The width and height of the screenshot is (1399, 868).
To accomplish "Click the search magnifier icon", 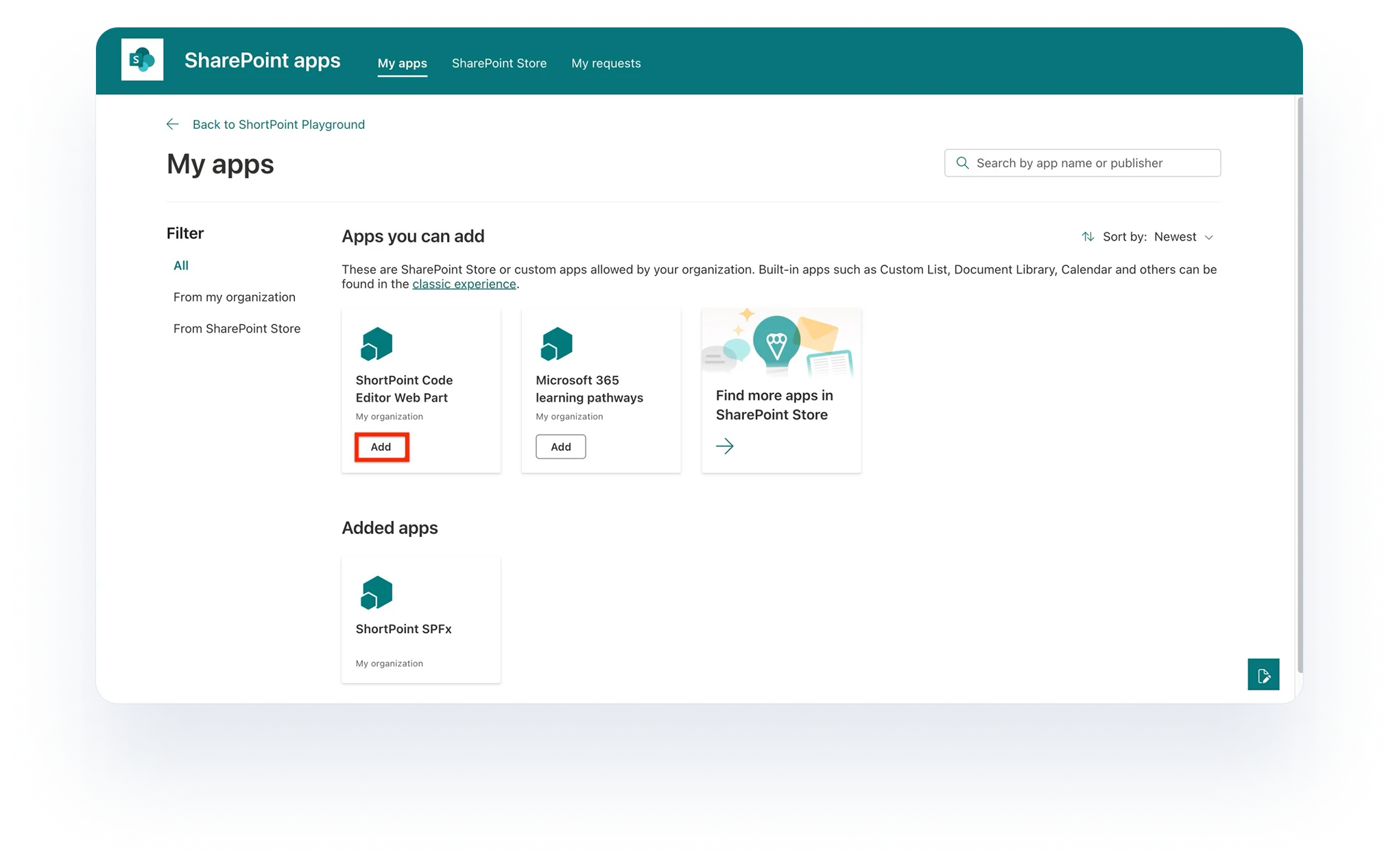I will pos(962,162).
